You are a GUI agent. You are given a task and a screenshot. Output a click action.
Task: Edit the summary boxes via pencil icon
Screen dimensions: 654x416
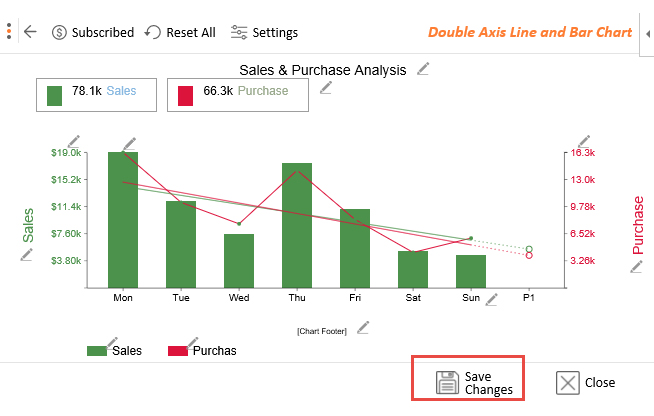click(326, 88)
